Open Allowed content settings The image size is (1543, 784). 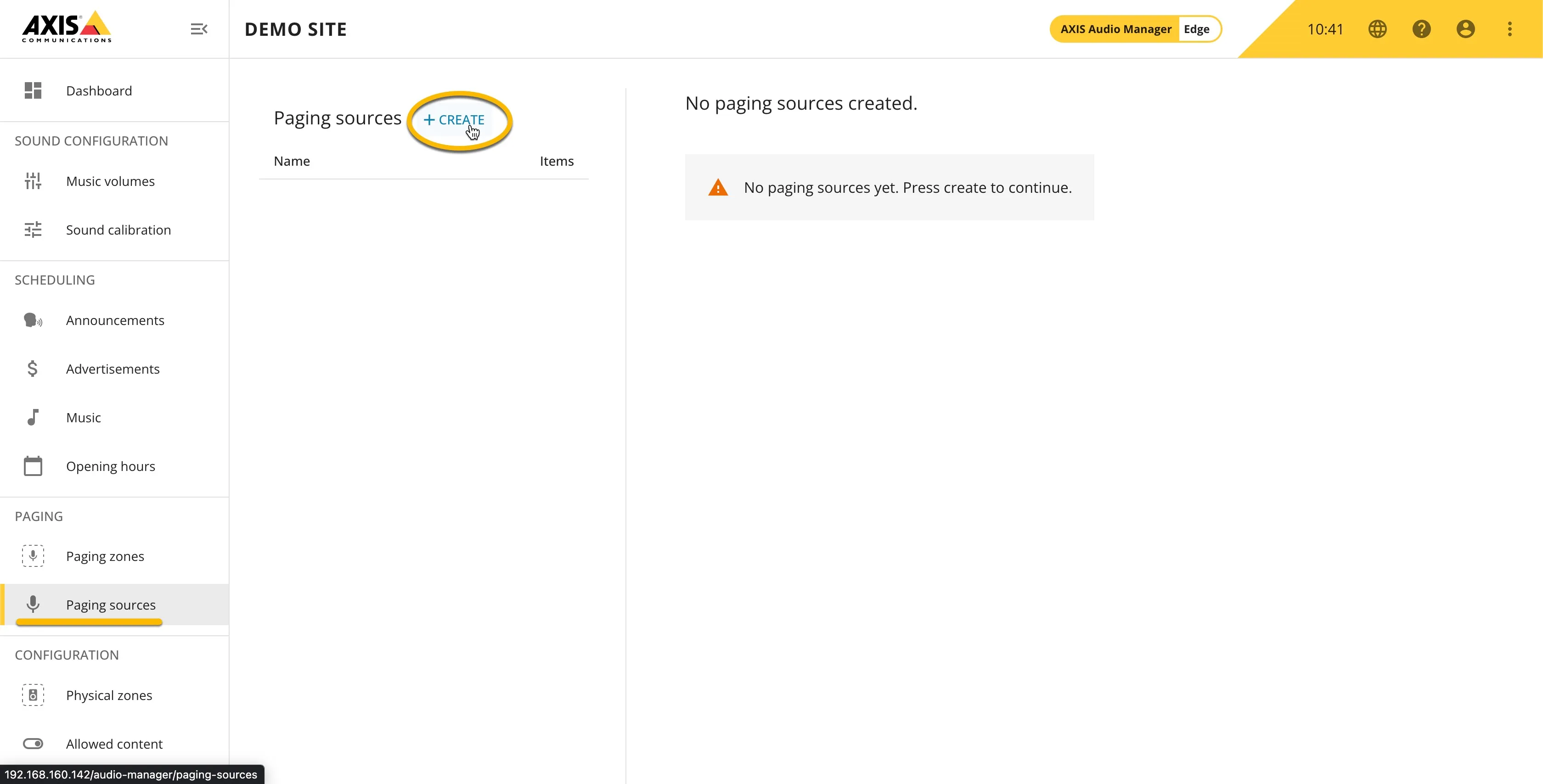coord(114,743)
